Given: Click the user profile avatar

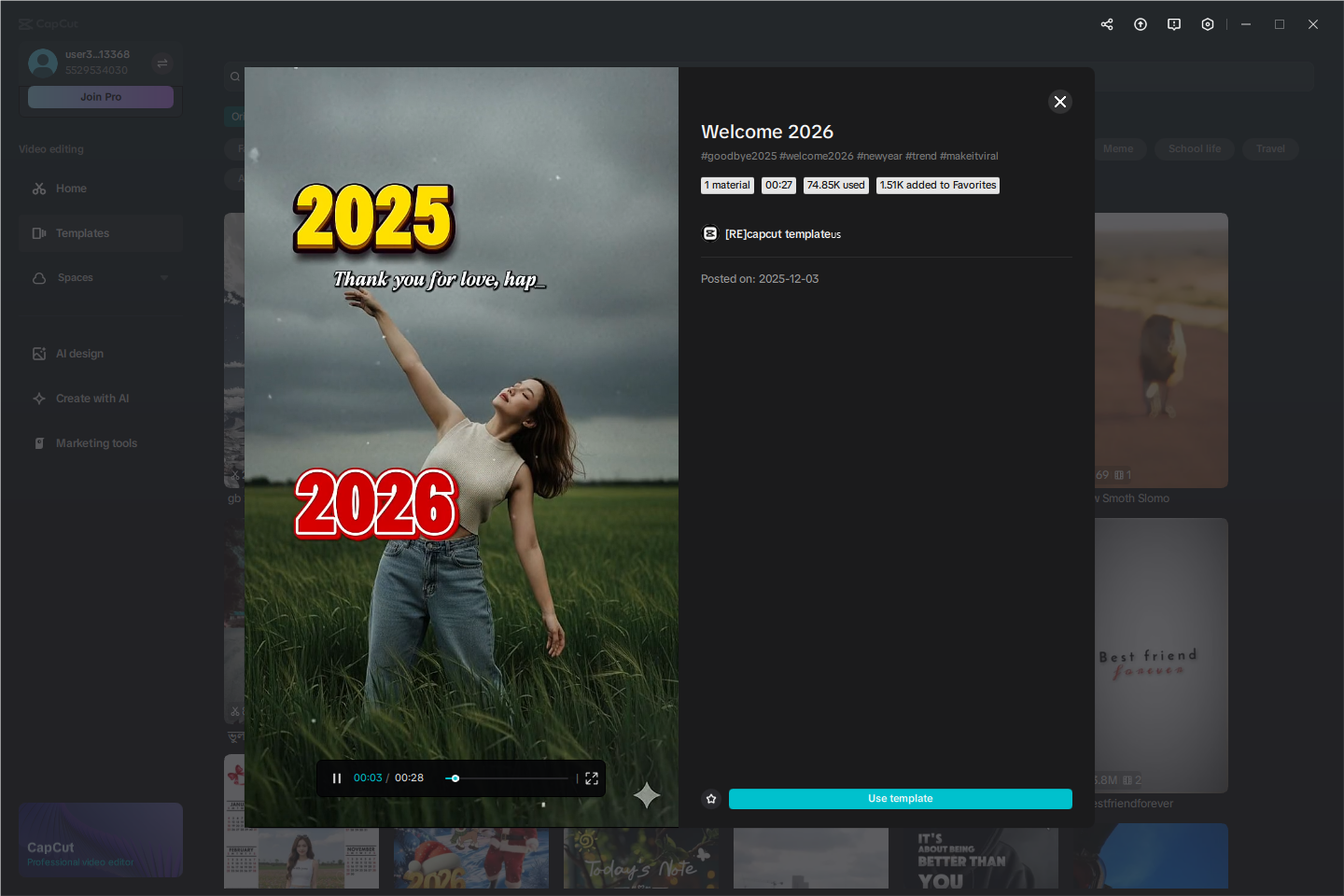Looking at the screenshot, I should click(43, 63).
